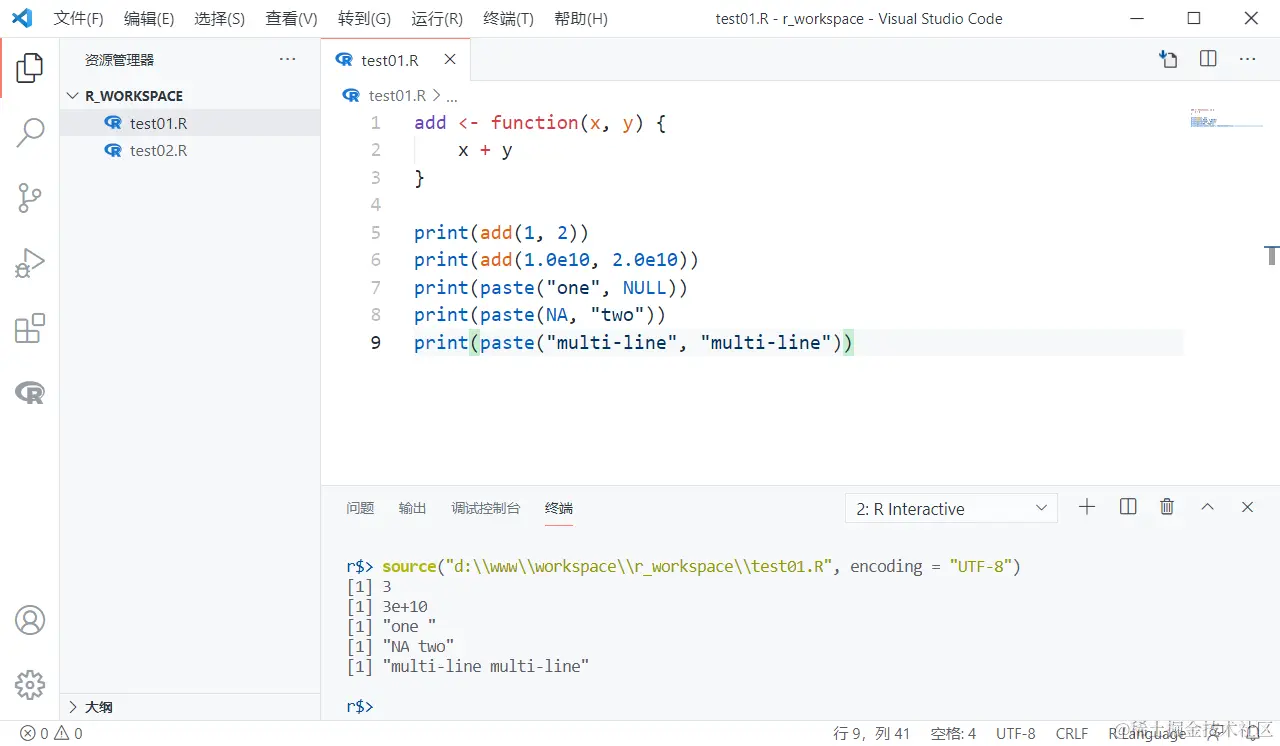
Task: Open the Source Control view
Action: tap(30, 198)
